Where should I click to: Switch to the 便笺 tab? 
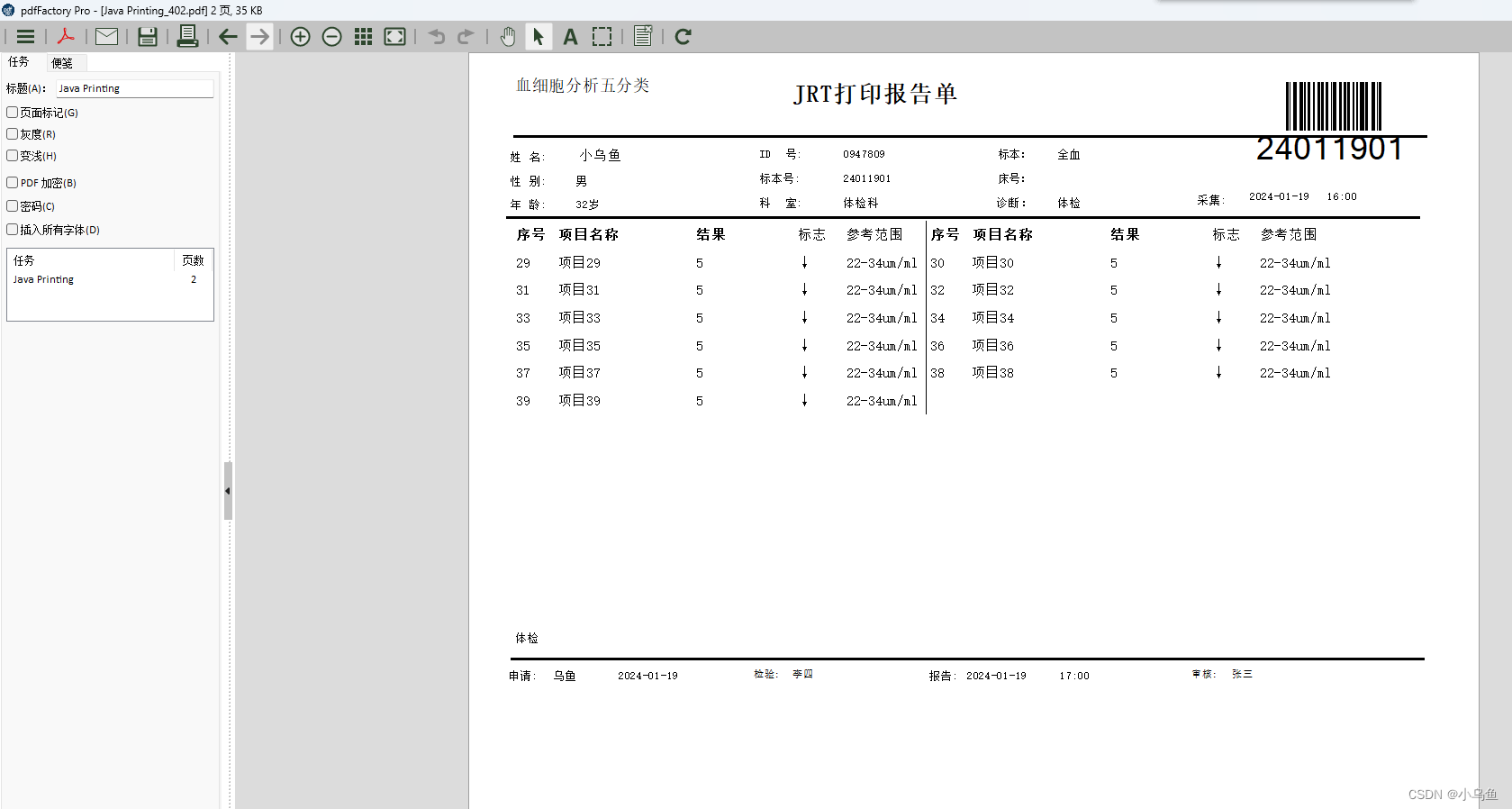[x=62, y=63]
